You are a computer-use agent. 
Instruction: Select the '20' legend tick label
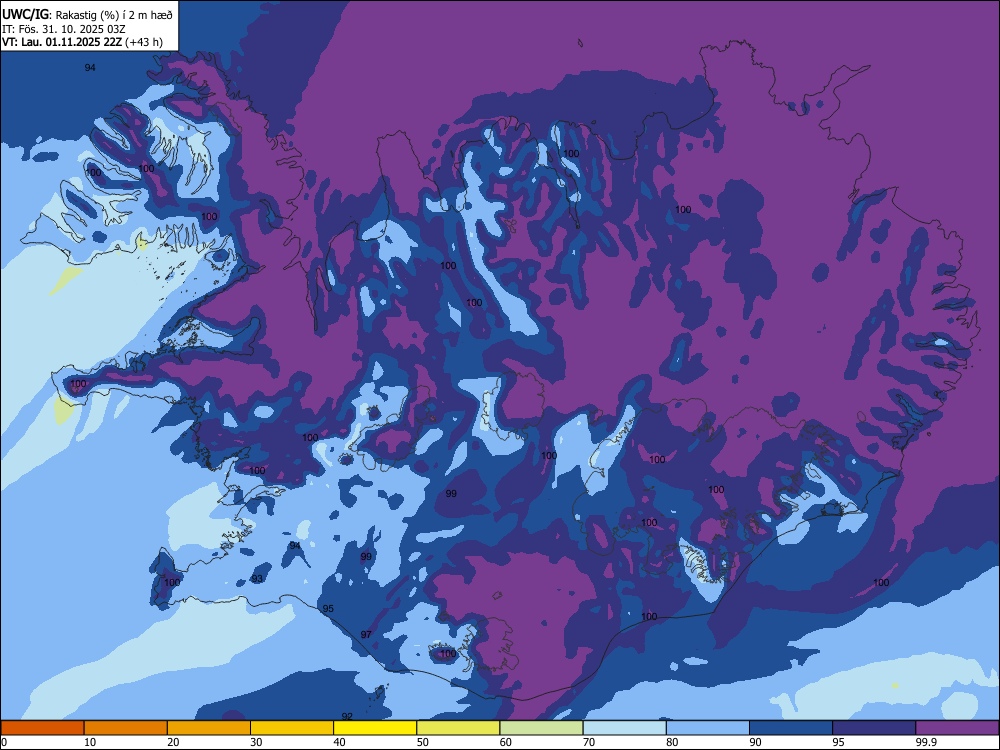[173, 742]
